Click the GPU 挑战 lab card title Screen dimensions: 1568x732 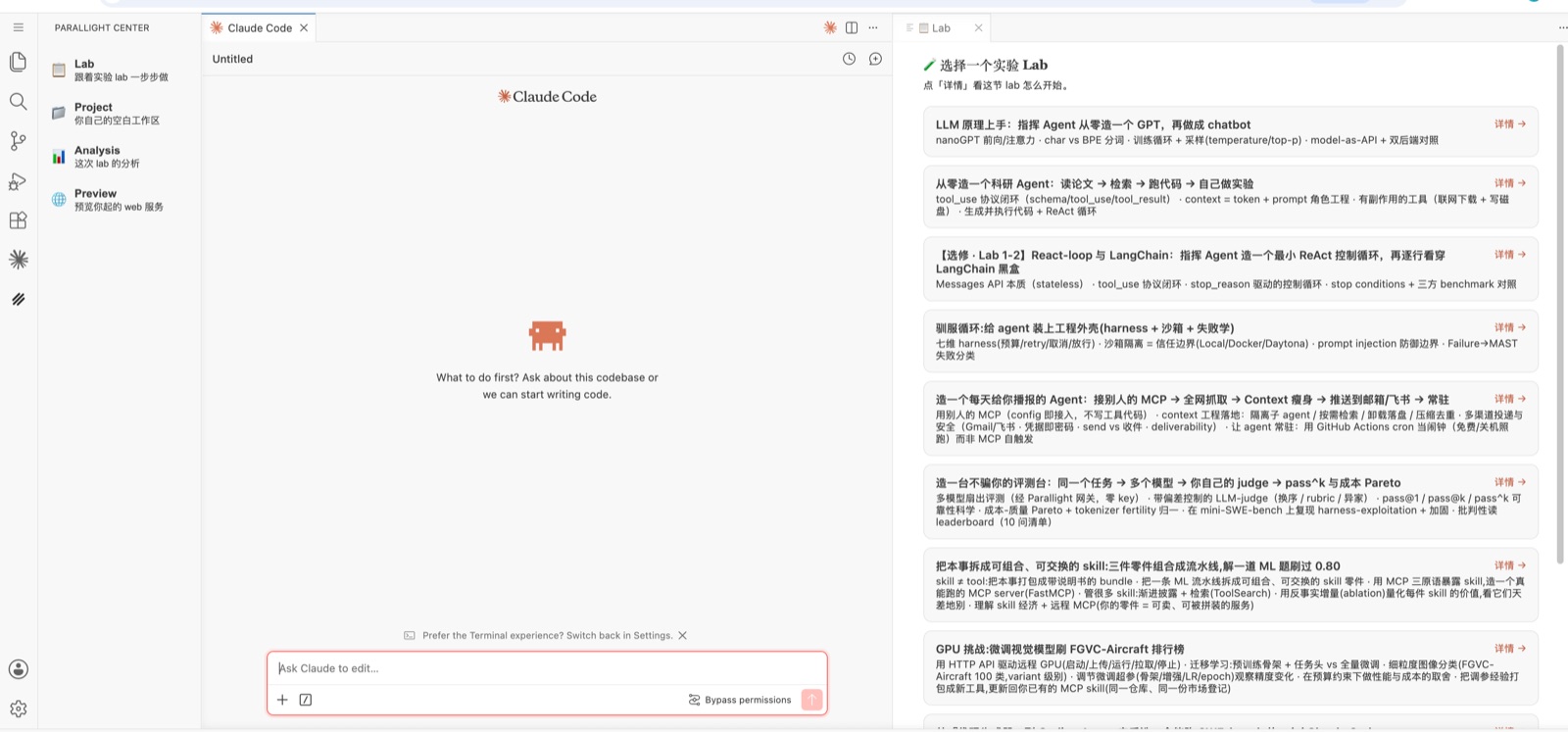click(x=1059, y=649)
